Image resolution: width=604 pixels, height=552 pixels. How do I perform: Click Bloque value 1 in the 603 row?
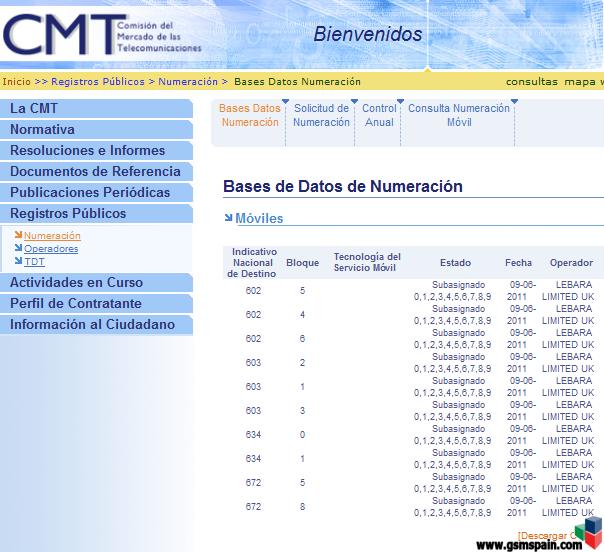(x=302, y=386)
